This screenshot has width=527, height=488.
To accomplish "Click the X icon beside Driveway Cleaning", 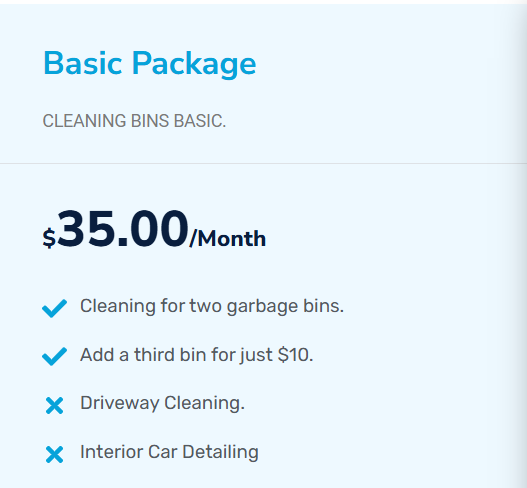I will pos(54,406).
